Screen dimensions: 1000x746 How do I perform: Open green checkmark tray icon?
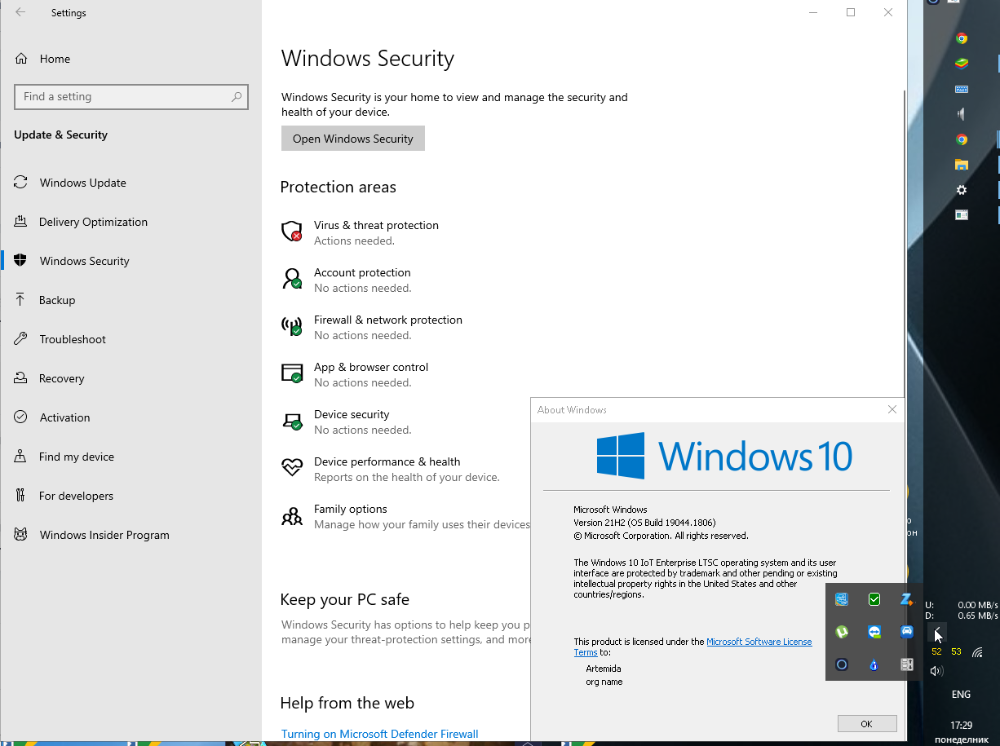coord(874,599)
